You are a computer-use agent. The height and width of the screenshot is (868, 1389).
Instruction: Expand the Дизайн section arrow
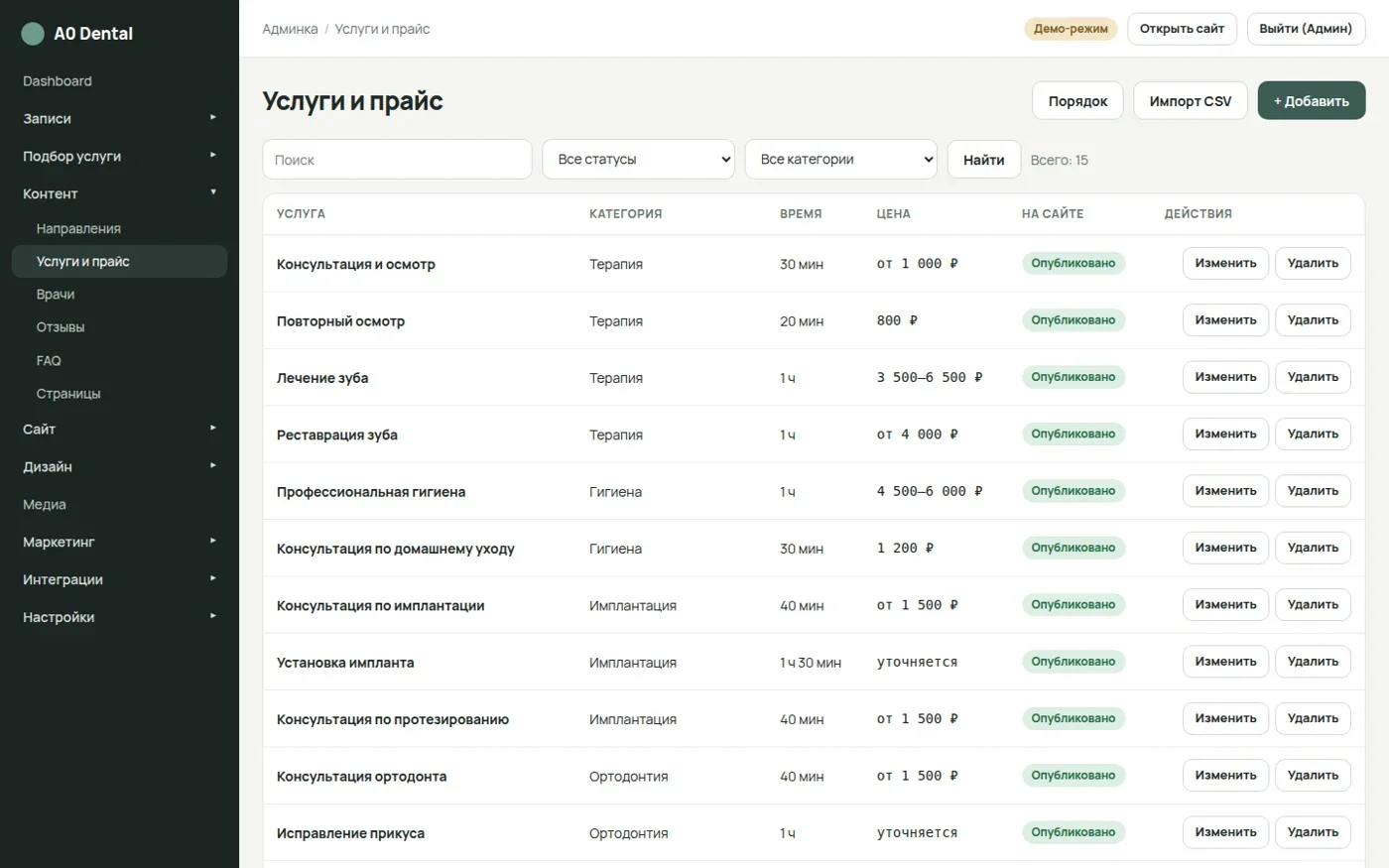213,465
